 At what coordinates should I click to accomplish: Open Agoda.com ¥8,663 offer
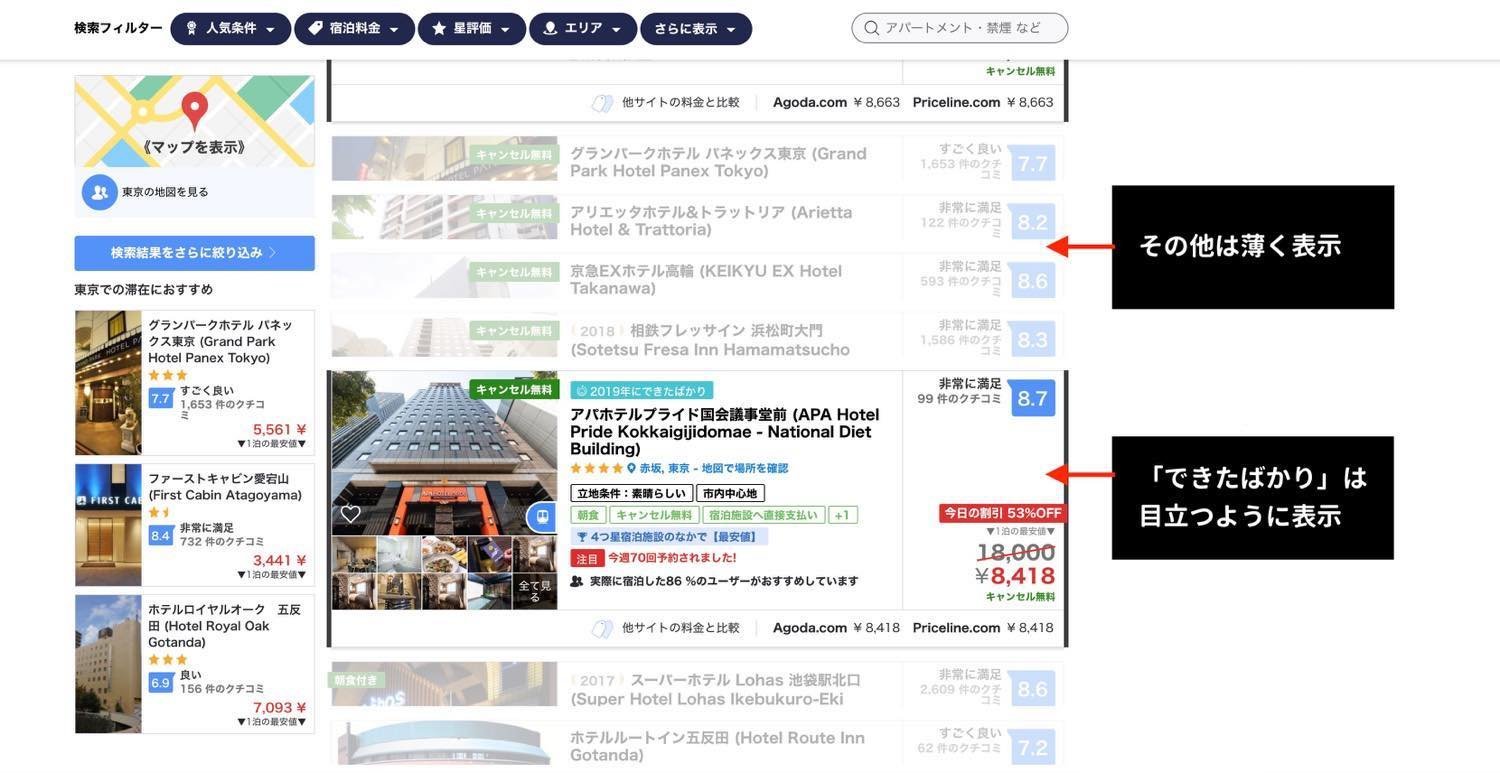836,102
